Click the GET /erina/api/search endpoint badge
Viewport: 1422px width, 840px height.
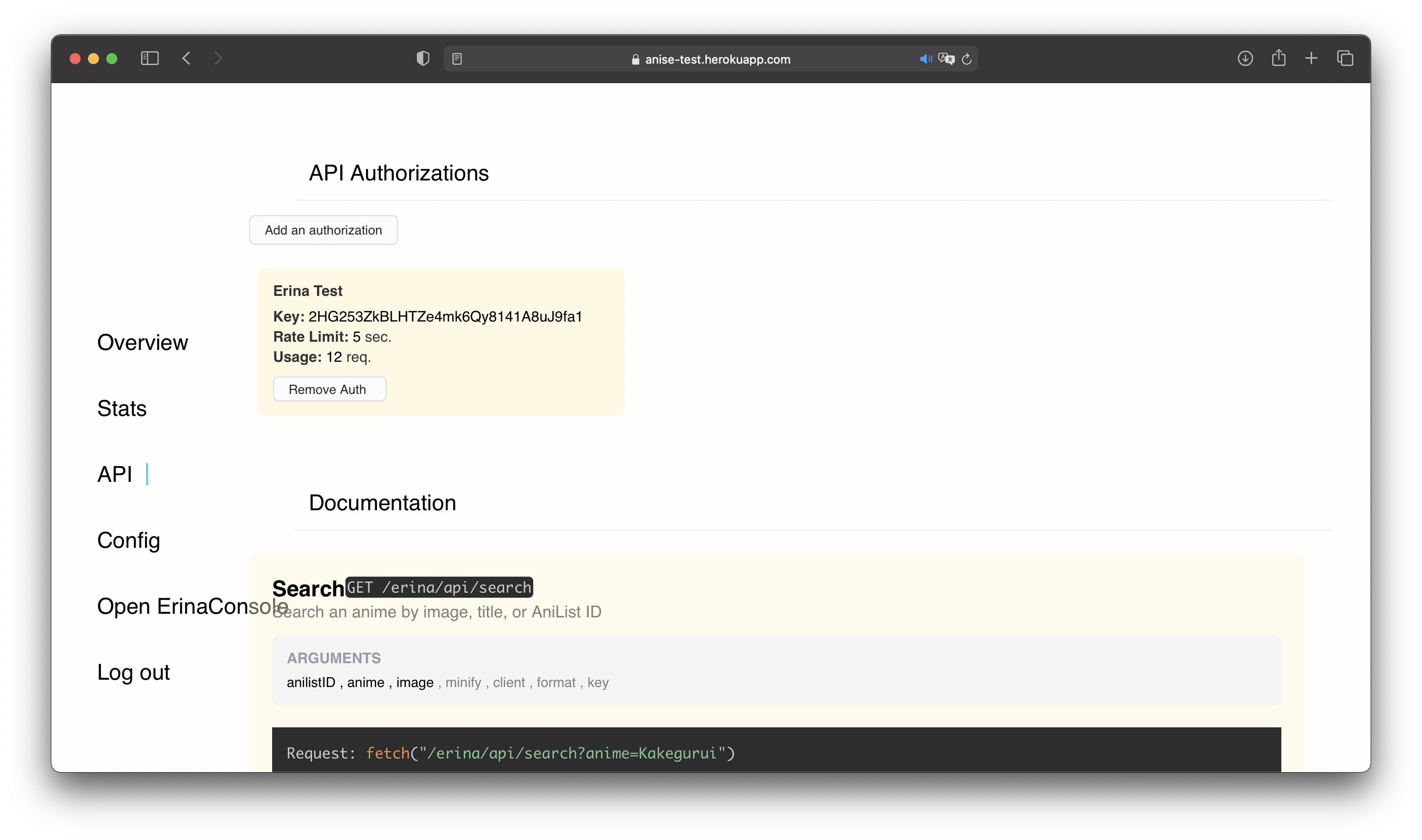tap(439, 588)
